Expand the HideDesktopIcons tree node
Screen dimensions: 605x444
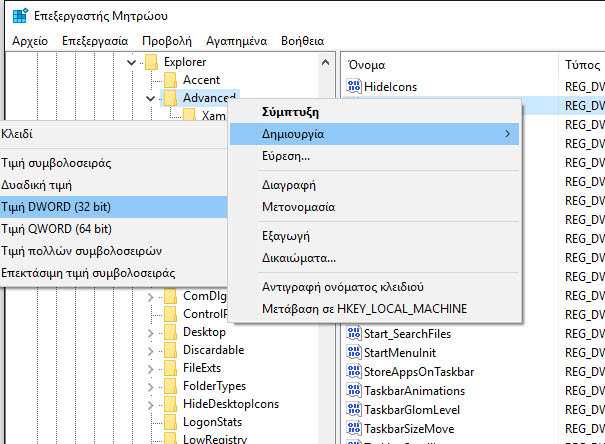click(x=150, y=405)
